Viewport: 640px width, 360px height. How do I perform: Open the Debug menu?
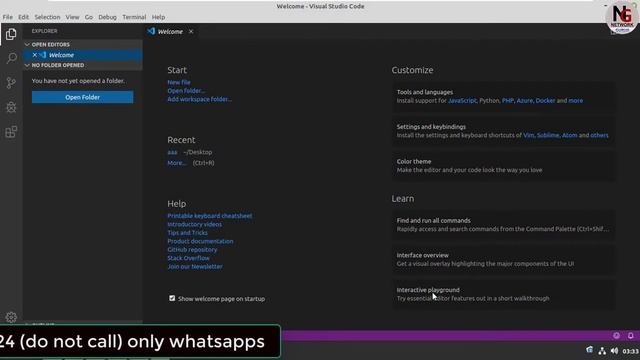coord(107,17)
